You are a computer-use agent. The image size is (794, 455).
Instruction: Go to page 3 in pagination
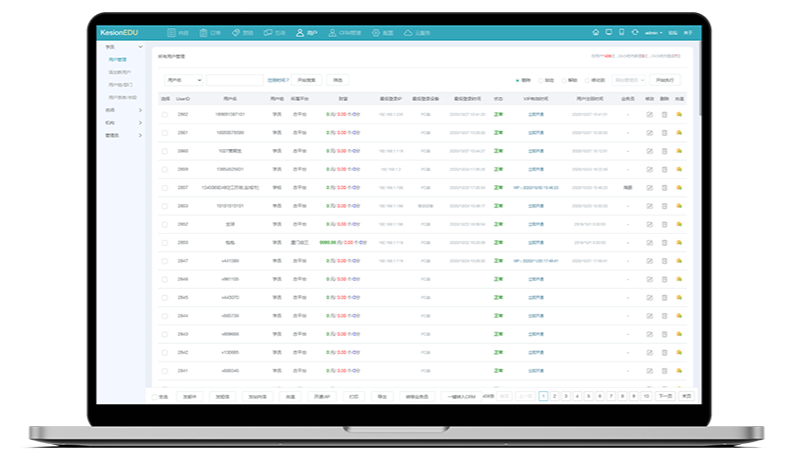(x=566, y=396)
